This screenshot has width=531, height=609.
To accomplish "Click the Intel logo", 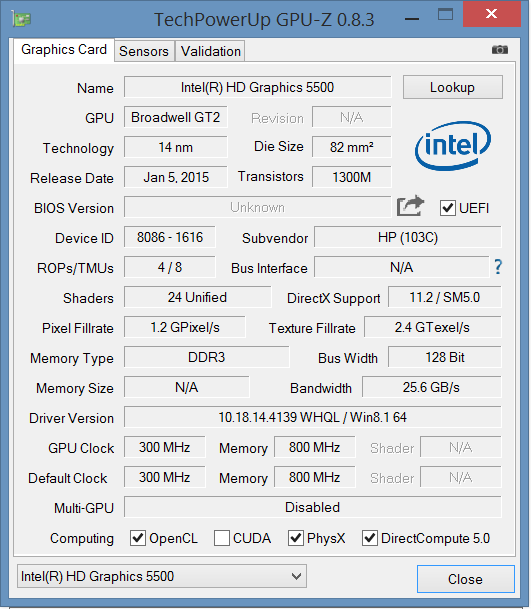I will click(x=453, y=146).
